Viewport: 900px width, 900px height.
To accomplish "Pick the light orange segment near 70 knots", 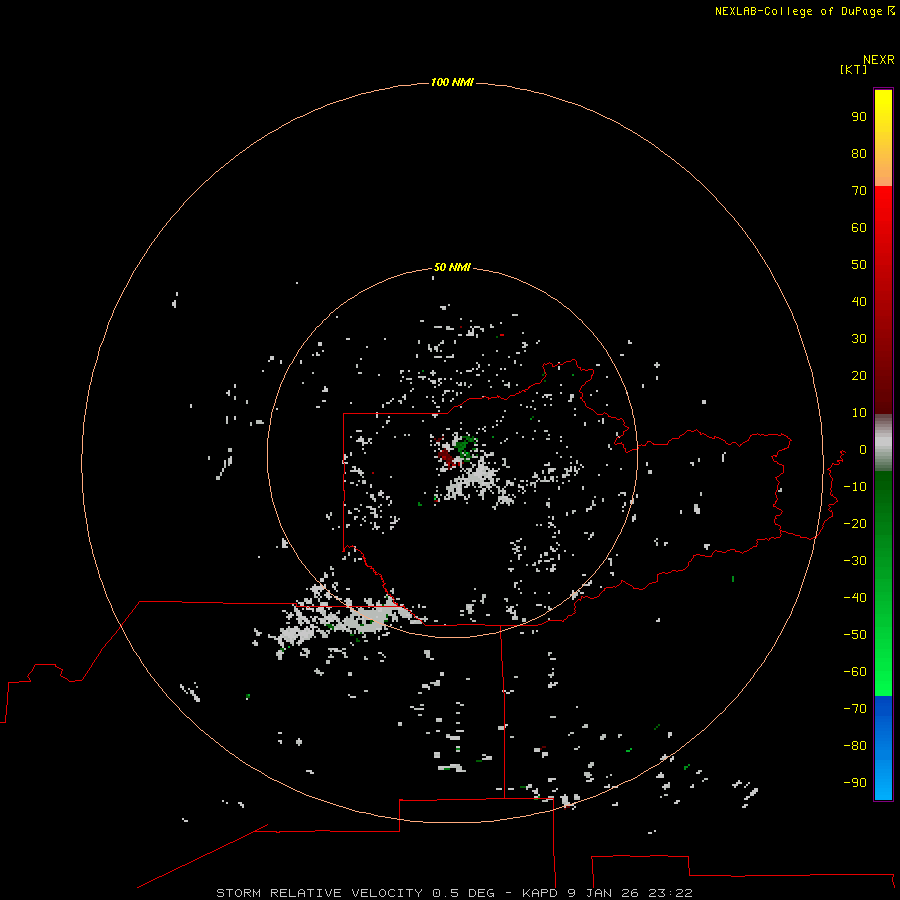I will 883,172.
